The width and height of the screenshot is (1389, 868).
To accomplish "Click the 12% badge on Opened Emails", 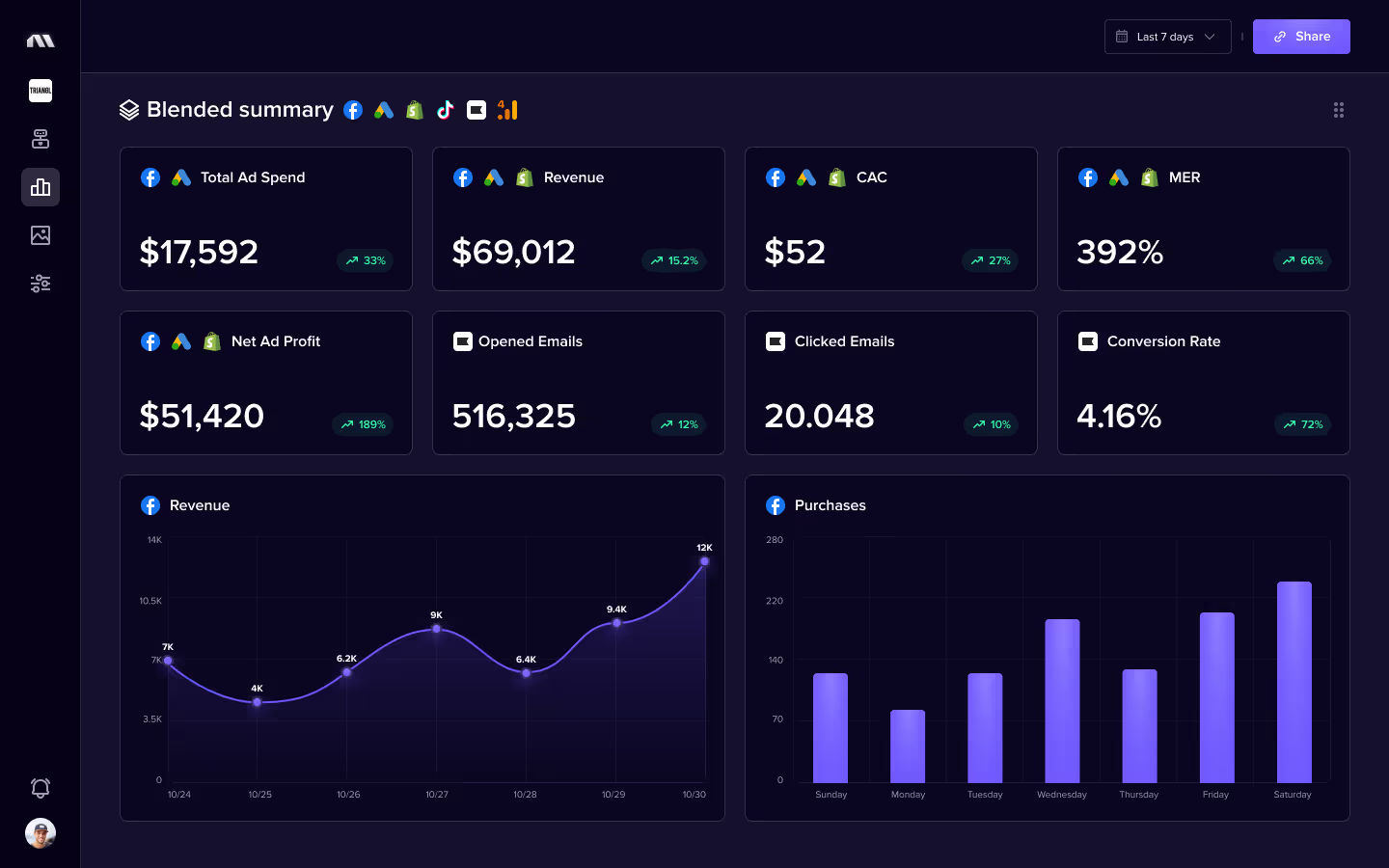I will point(679,424).
